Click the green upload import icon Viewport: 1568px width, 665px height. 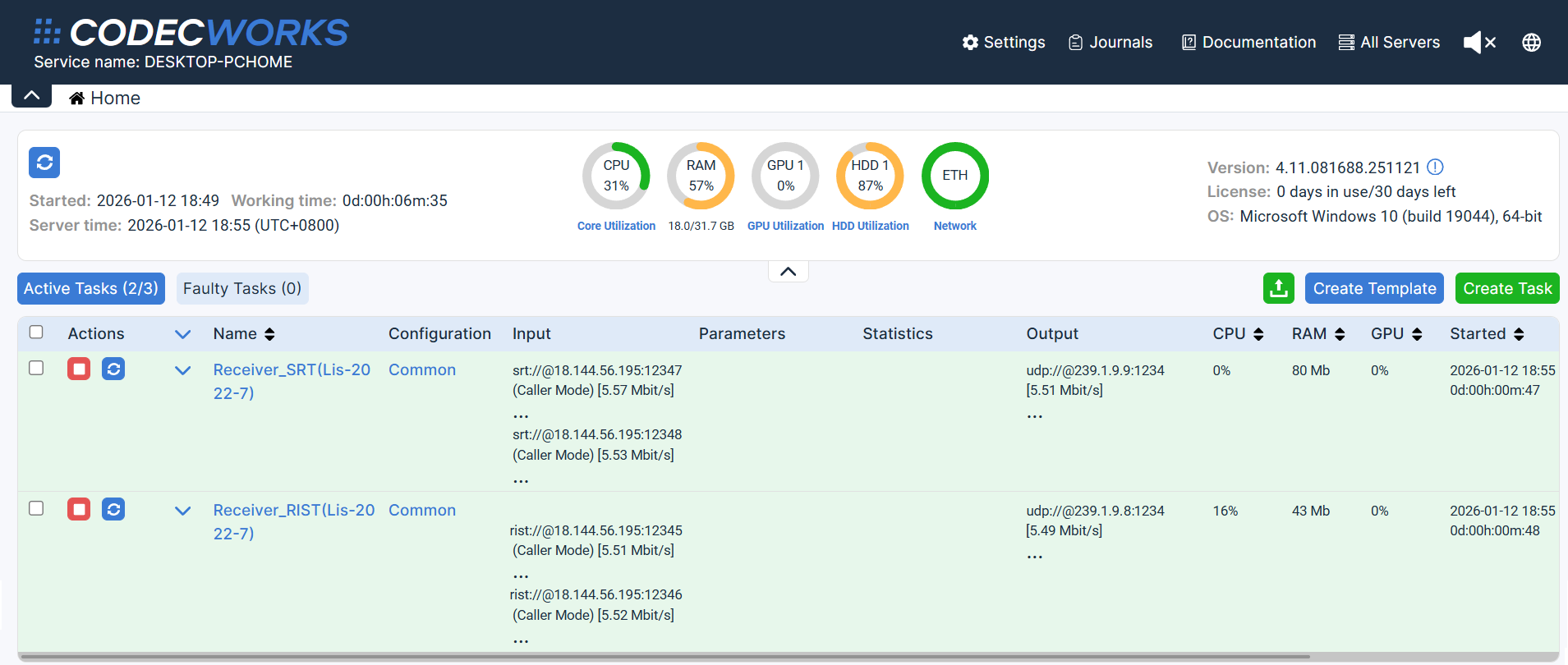(1278, 288)
